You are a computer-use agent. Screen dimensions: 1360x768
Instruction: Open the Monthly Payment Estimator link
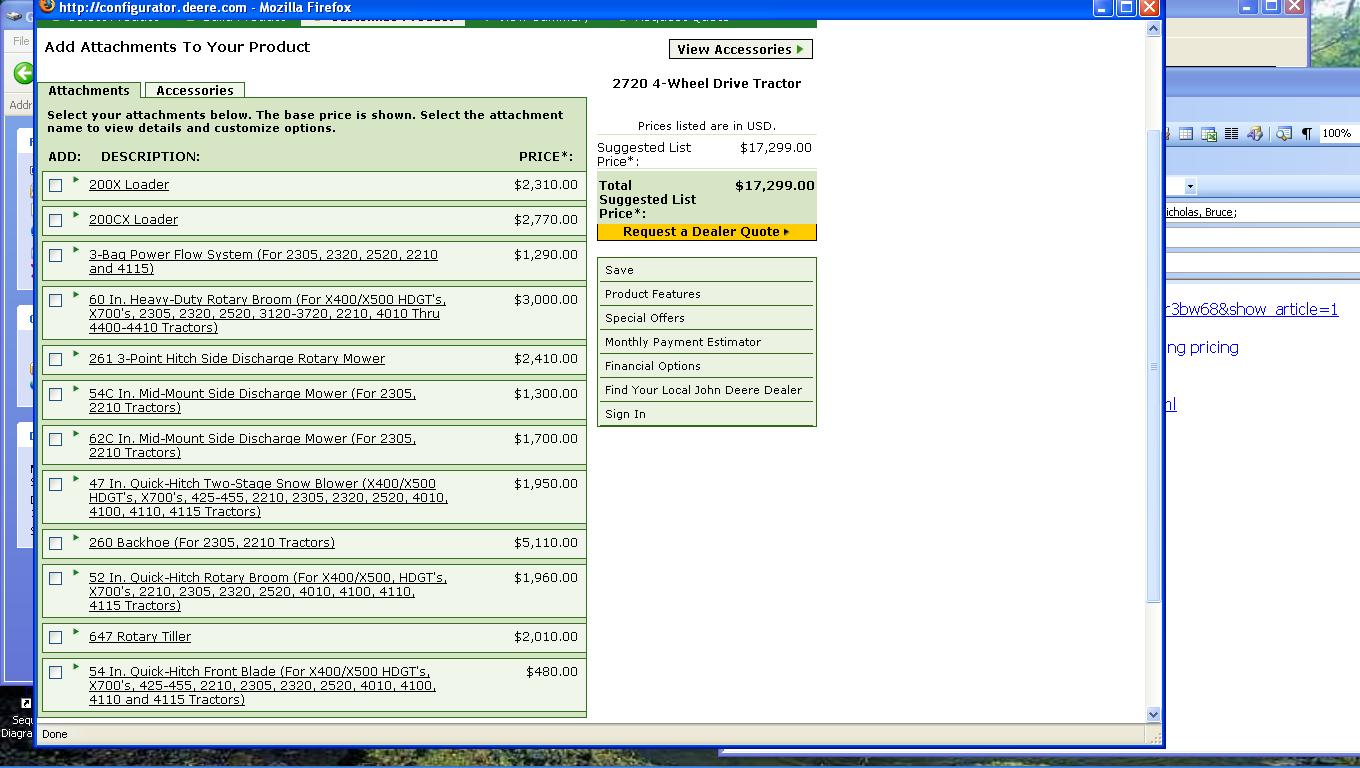click(x=683, y=342)
